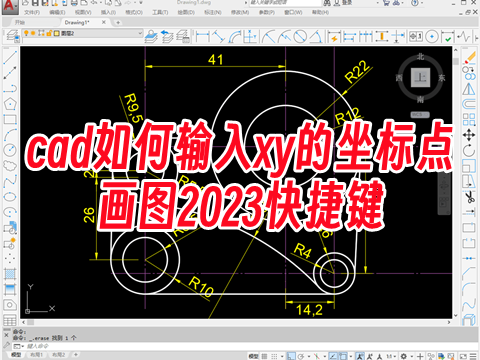Select the Linear dimension tool
The height and width of the screenshot is (360, 480).
click(203, 36)
